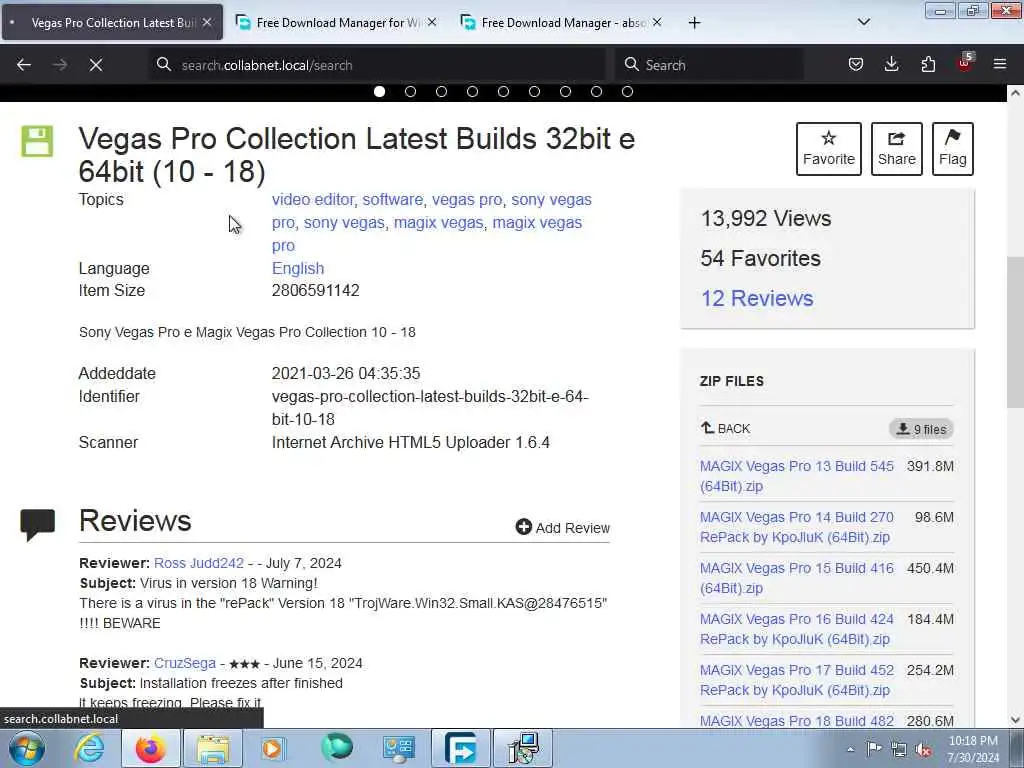Open the video editor topic link

[x=313, y=199]
